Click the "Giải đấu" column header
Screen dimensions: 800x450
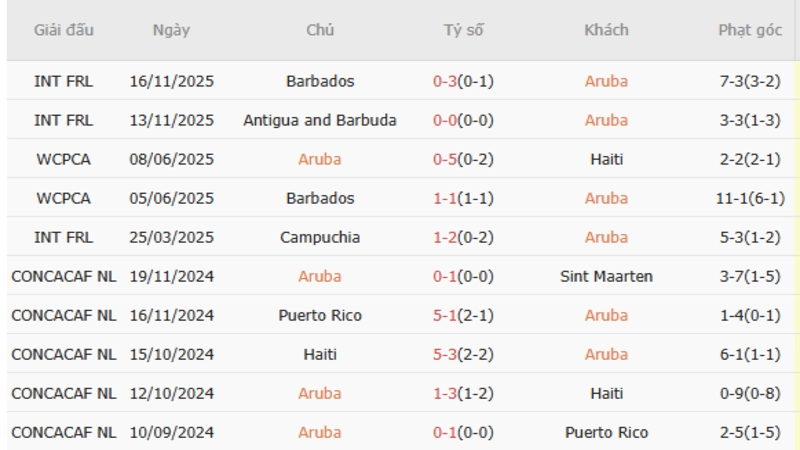point(64,30)
